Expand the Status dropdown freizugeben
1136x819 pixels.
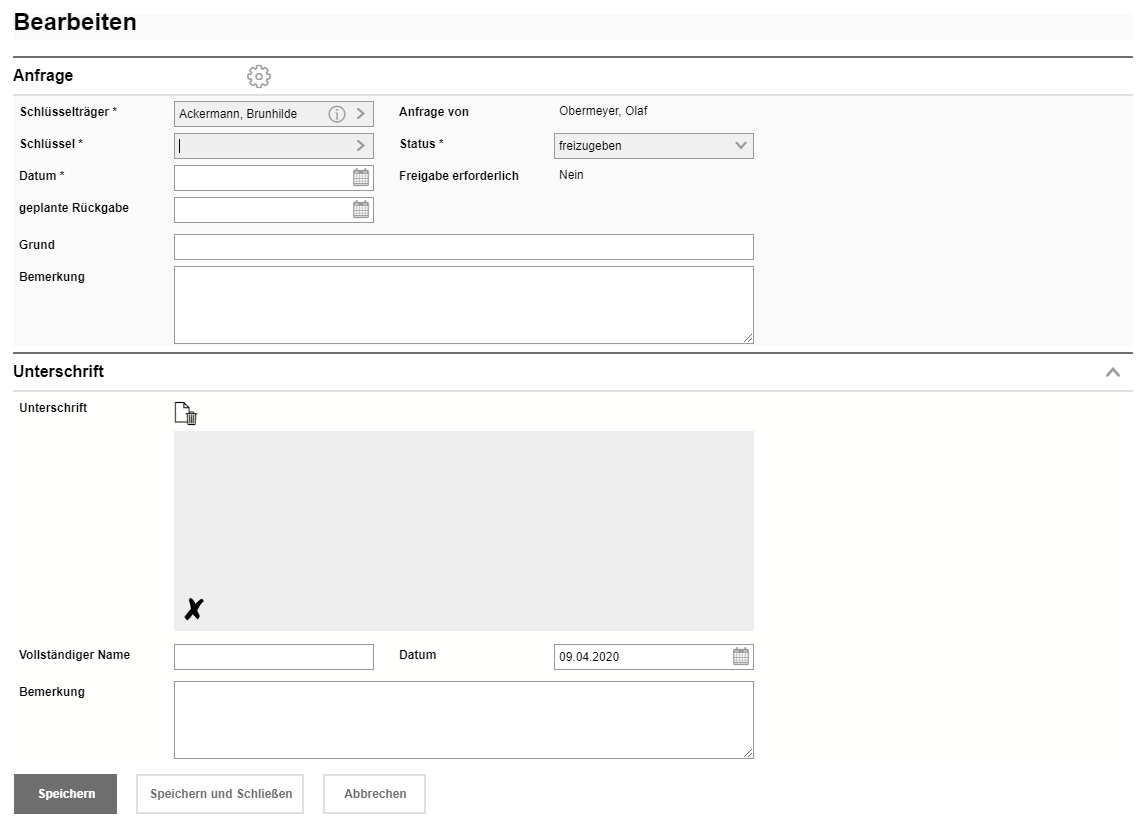click(x=741, y=146)
